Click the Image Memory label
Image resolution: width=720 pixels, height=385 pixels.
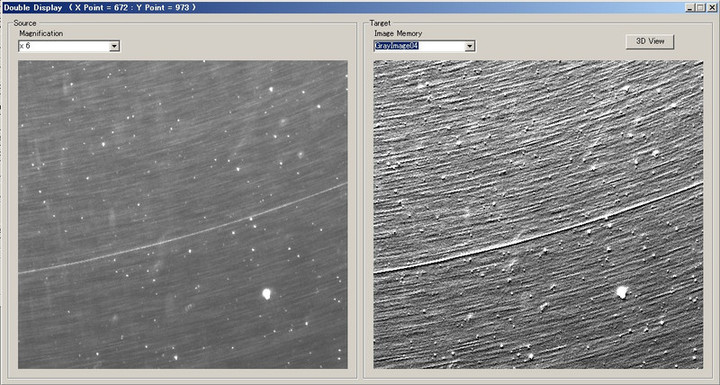398,34
